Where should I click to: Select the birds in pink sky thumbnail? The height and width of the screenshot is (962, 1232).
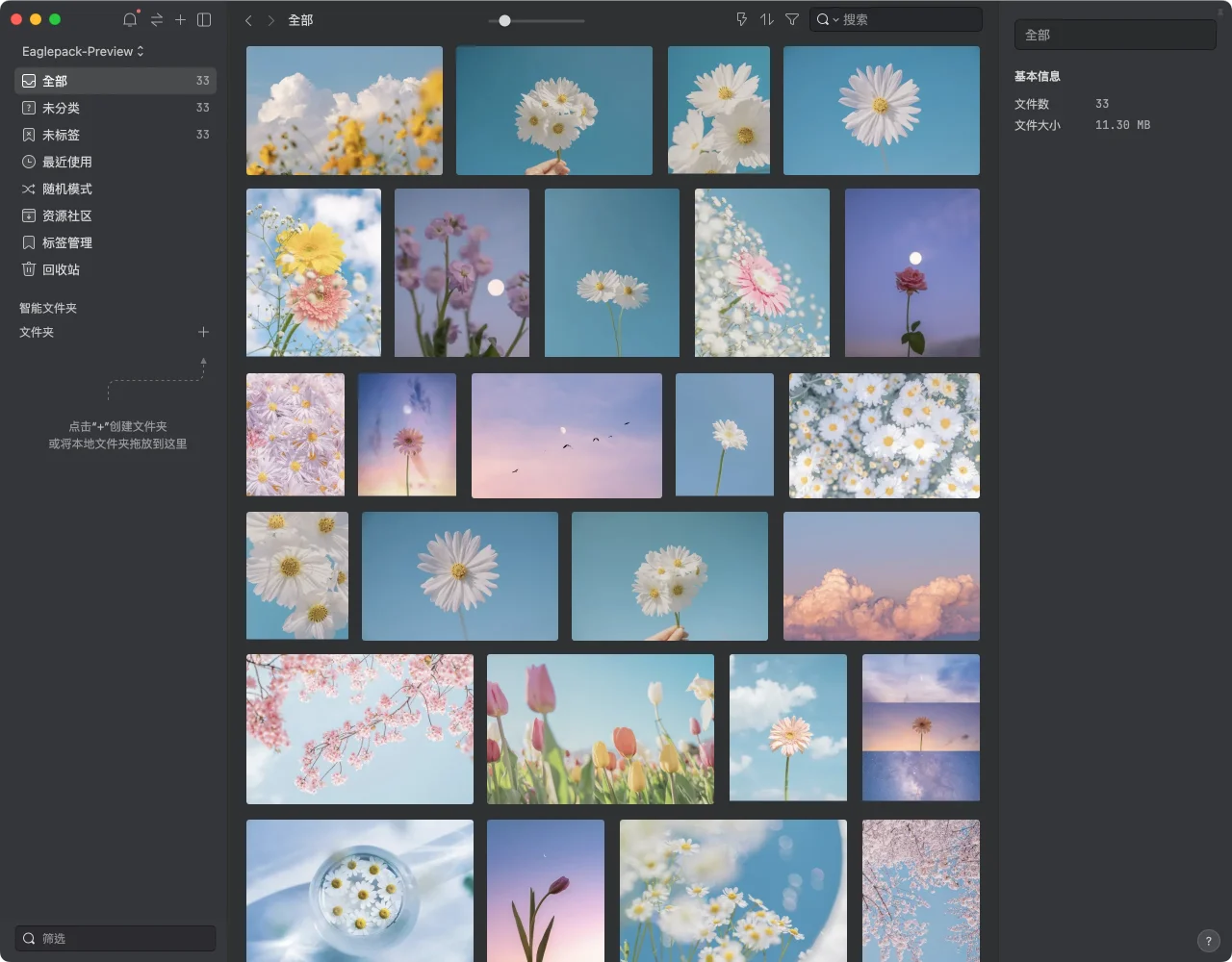(x=567, y=436)
